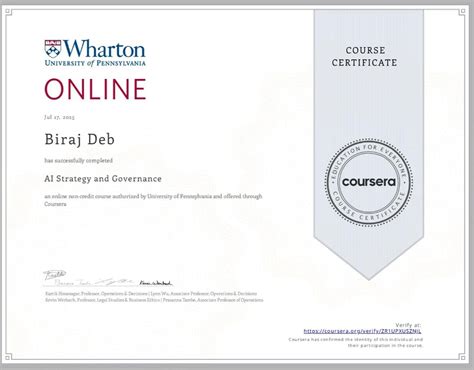The height and width of the screenshot is (370, 474).
Task: Click the 'Kevin Werbach, Professor, Legal Studies' signatory line
Action: [x=154, y=300]
